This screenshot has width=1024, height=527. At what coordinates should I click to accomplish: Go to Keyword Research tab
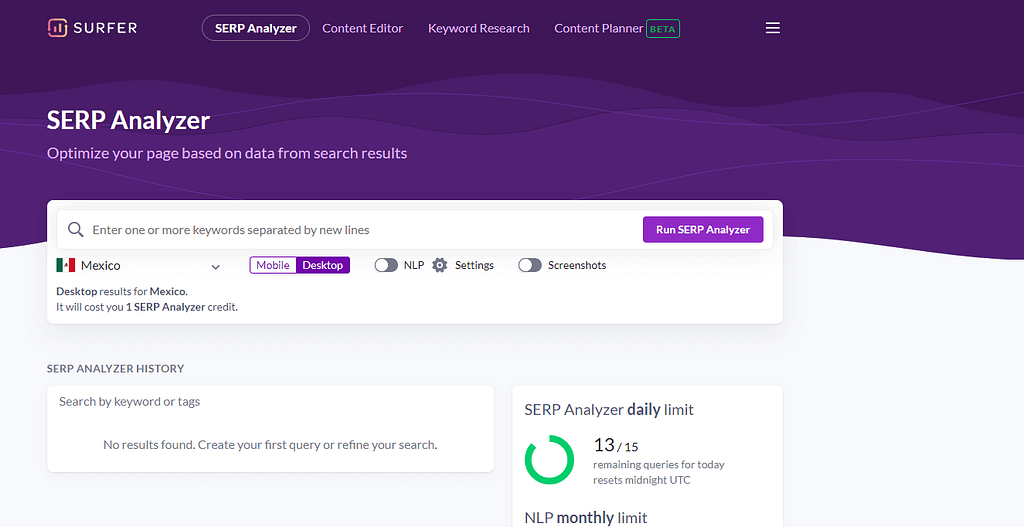pos(479,28)
